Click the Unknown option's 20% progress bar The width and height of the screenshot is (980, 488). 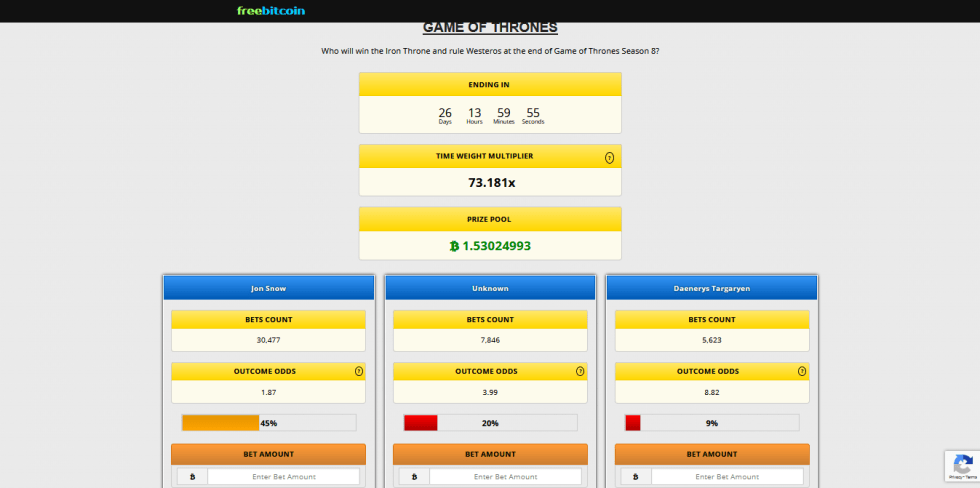click(490, 423)
